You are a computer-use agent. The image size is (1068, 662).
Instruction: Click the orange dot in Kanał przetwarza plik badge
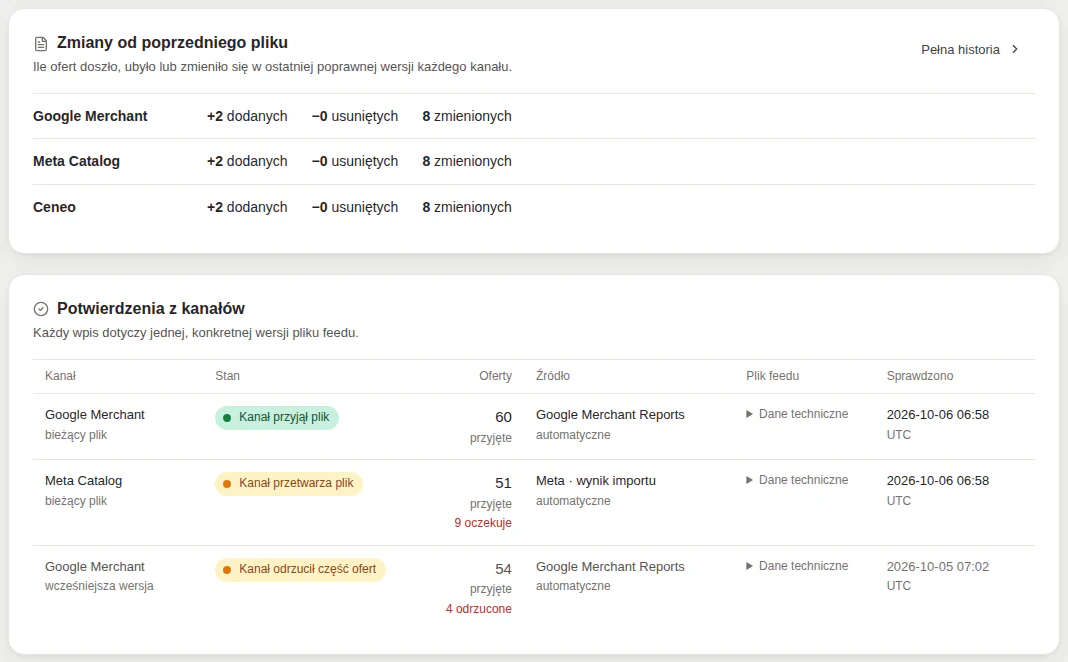227,484
